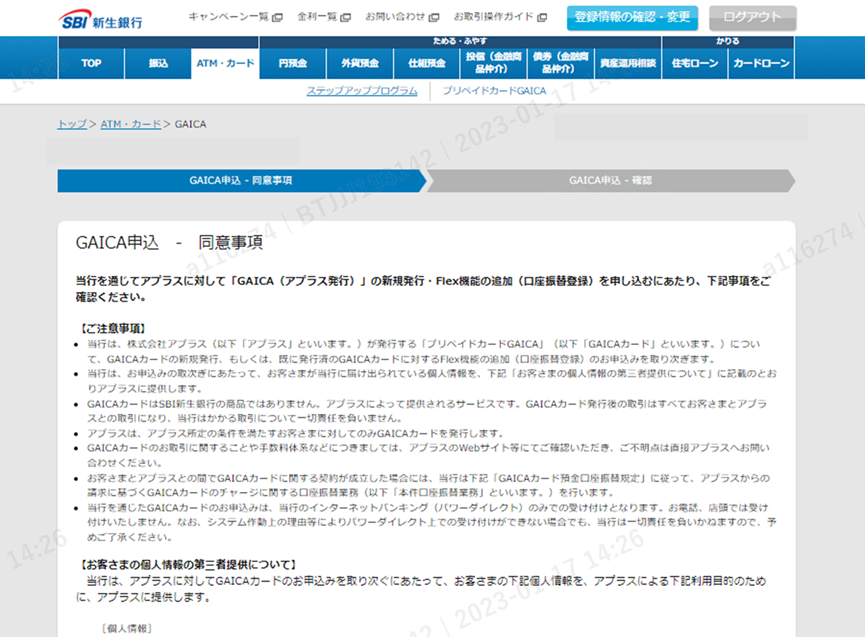This screenshot has width=865, height=637.
Task: Select プリペイドカードGAICA in the submenu
Action: (x=494, y=91)
